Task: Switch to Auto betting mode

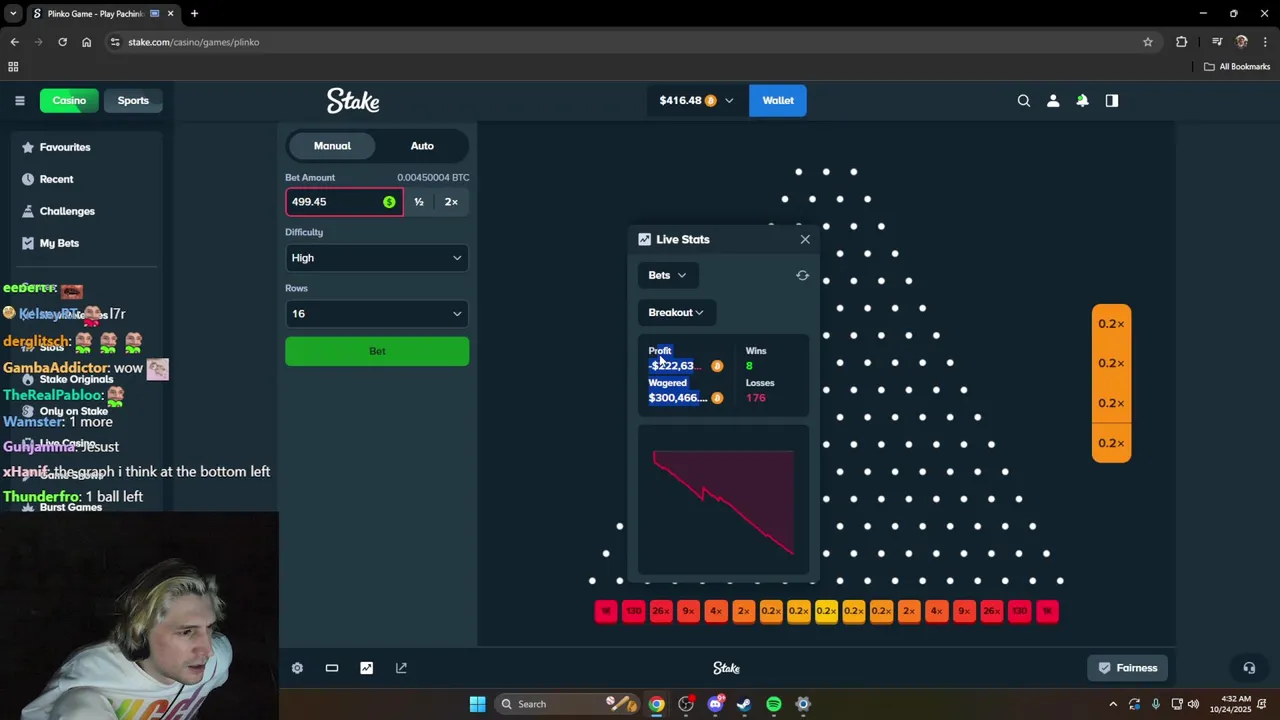Action: [x=422, y=146]
